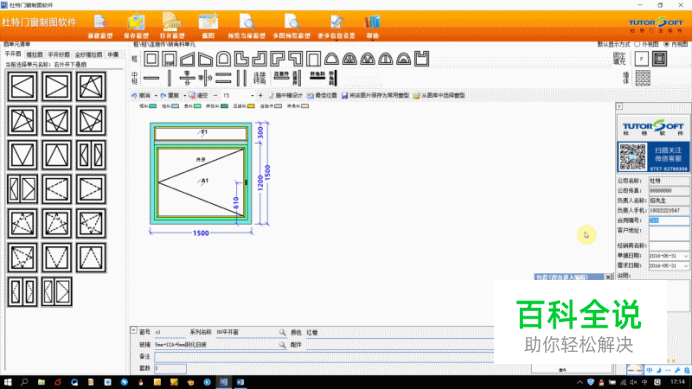This screenshot has height=389, width=692.
Task: Click the cyan frame color legend swatch
Action: (153, 106)
